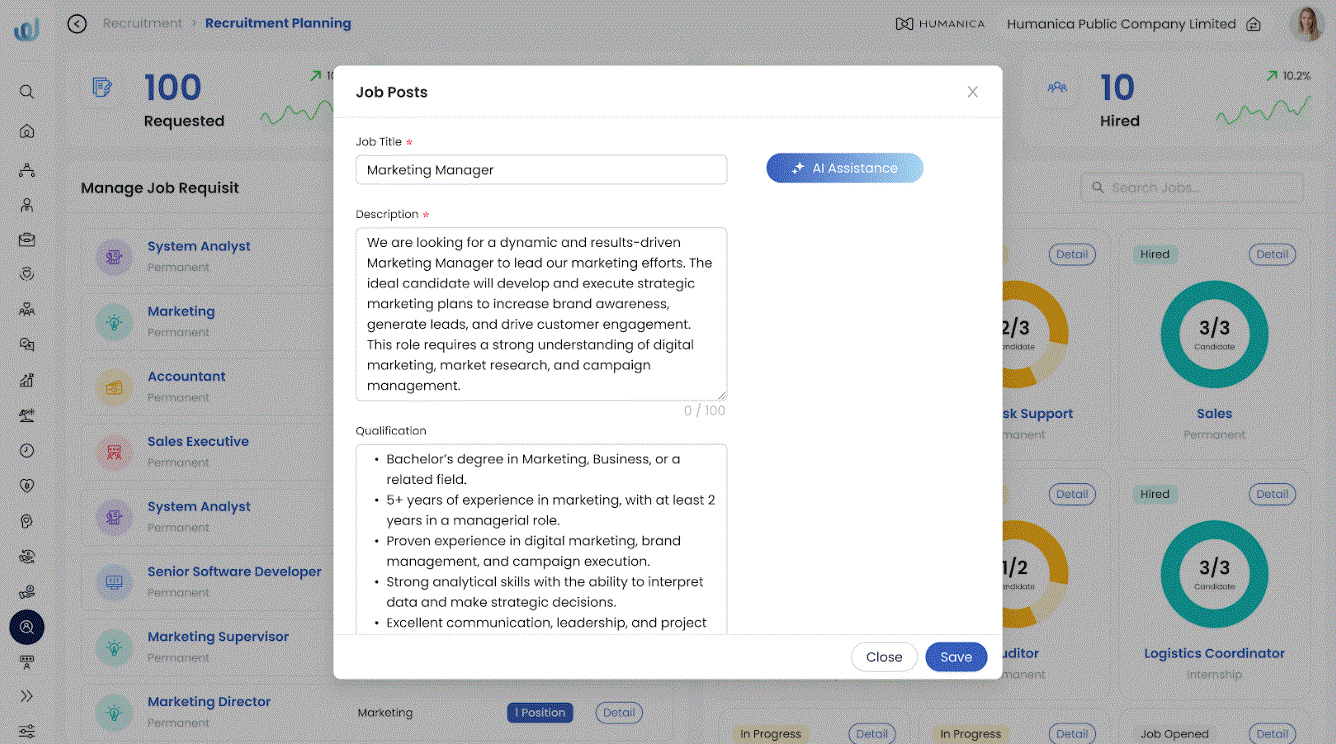Click inside the Job Title input field
The height and width of the screenshot is (744, 1336).
pos(541,170)
